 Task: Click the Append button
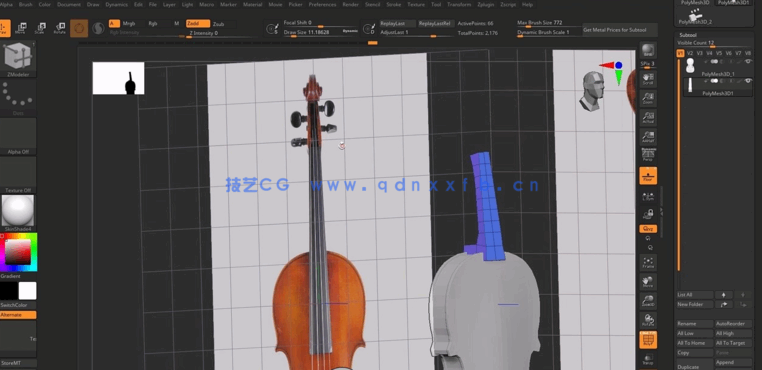[733, 363]
